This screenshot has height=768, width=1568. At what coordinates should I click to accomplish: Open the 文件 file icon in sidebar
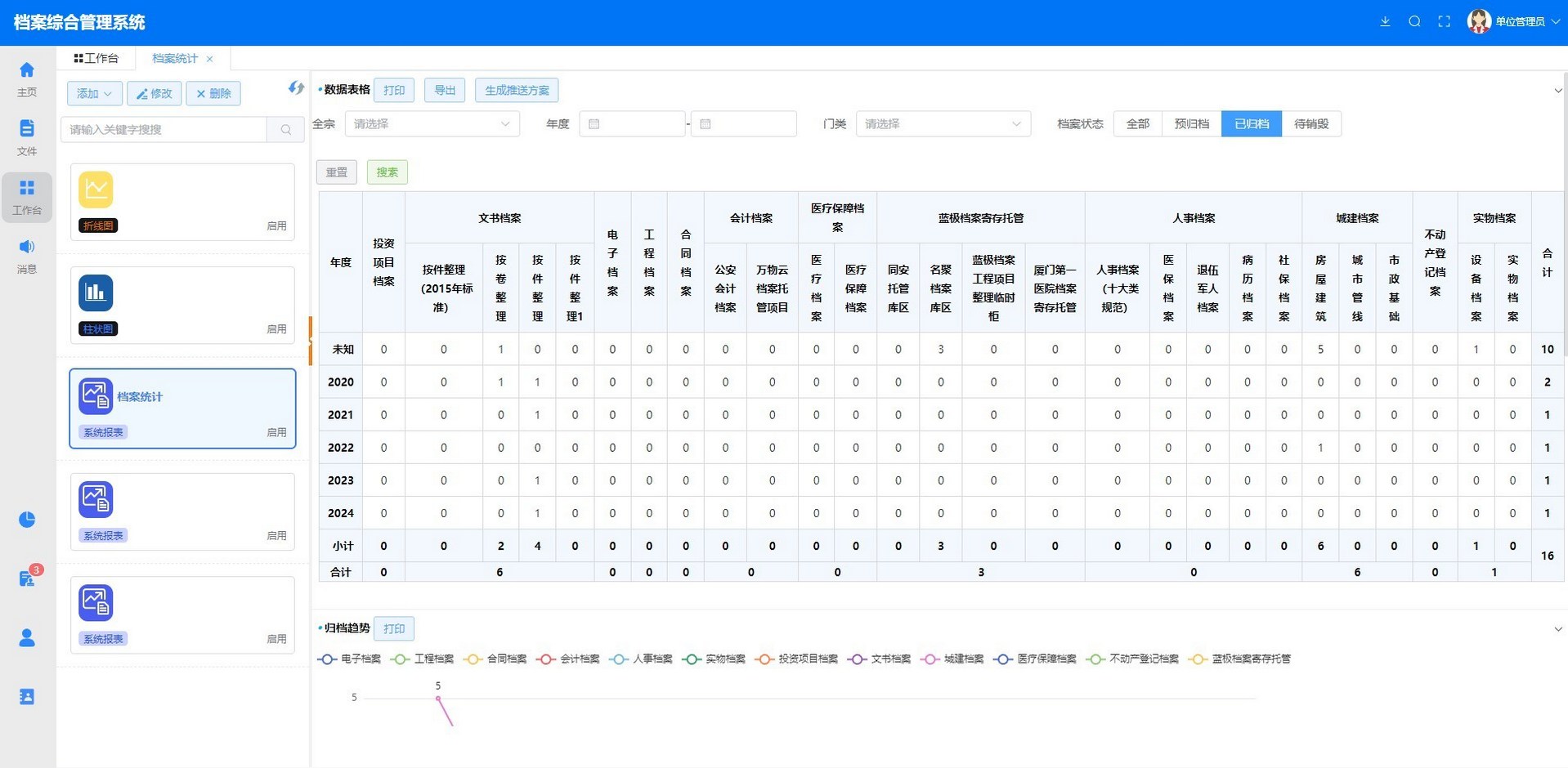coord(27,136)
